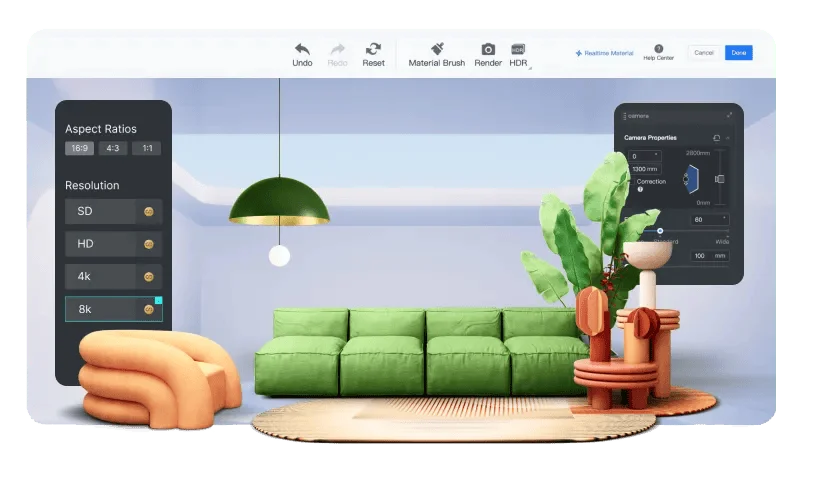Toggle the Correction checkbox
The image size is (817, 480).
click(631, 182)
